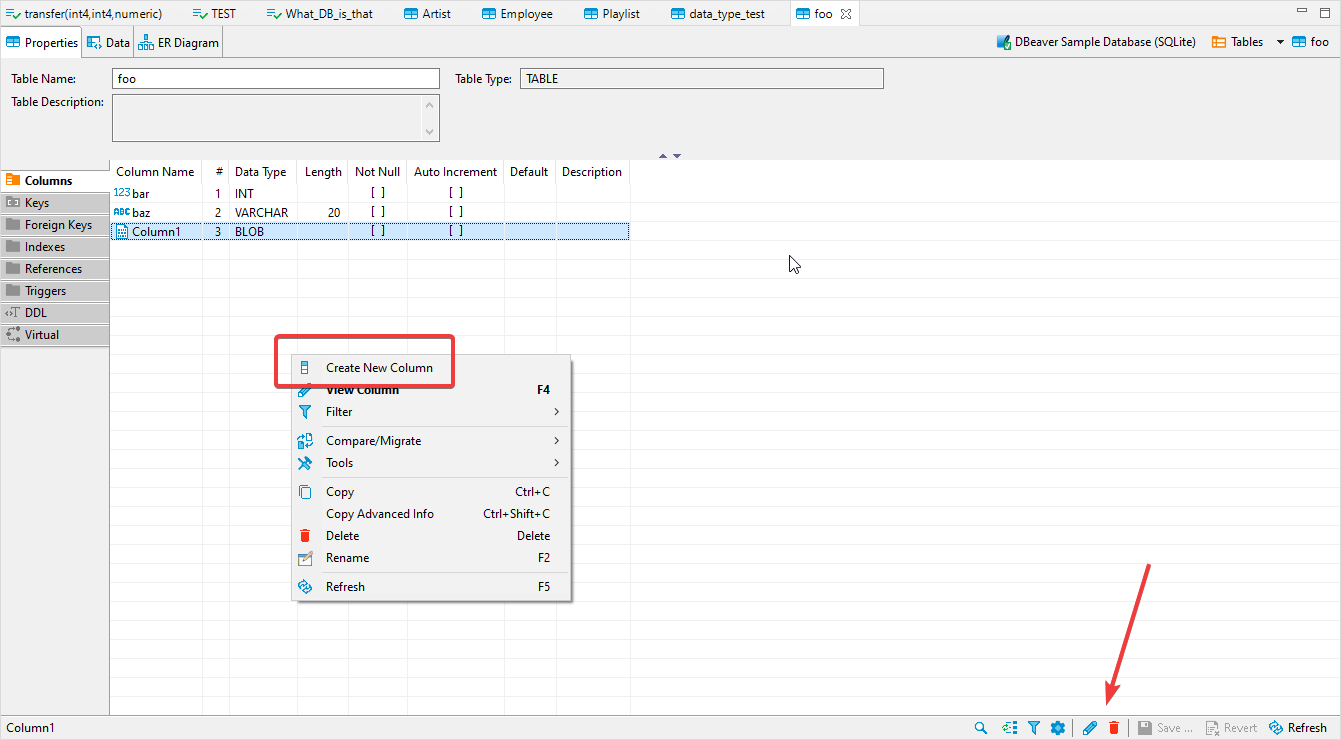Screen dimensions: 1341x740
Task: Delete selected column using the trash icon
Action: coord(1113,727)
